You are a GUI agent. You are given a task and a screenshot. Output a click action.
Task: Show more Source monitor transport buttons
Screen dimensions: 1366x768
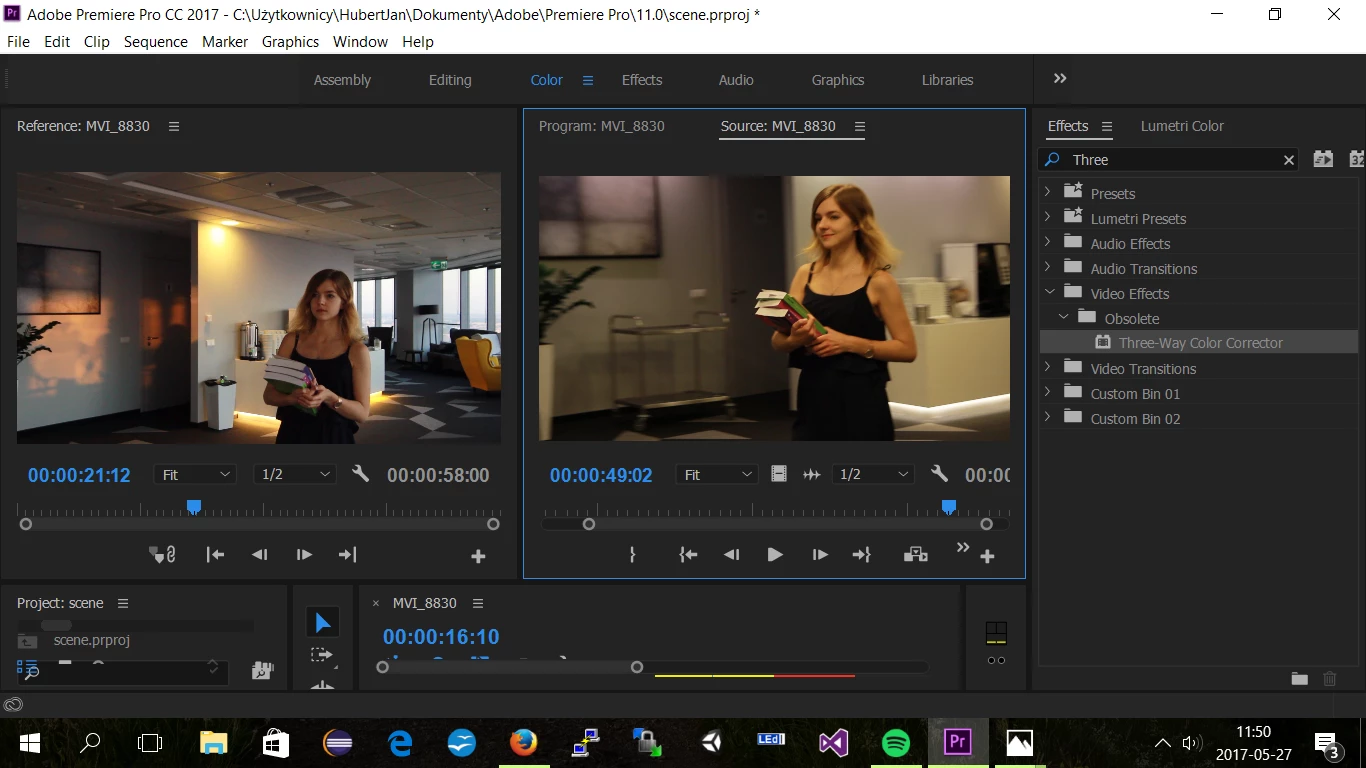[x=963, y=547]
